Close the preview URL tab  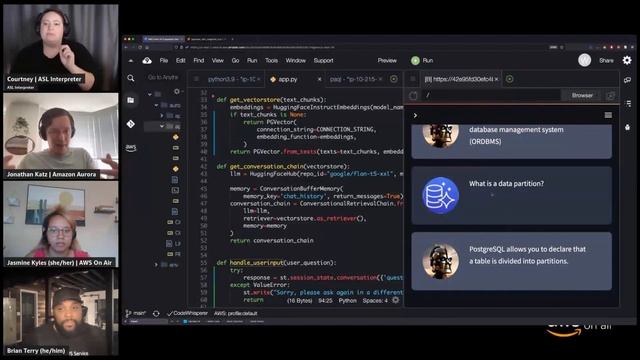click(x=496, y=79)
